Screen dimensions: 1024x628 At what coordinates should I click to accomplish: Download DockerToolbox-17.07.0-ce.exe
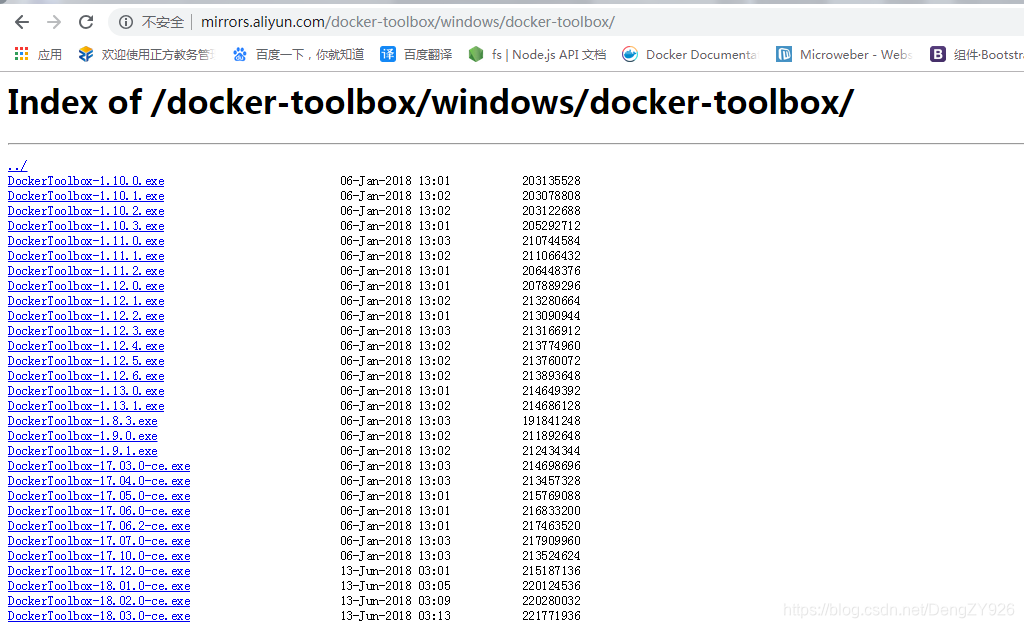[99, 541]
